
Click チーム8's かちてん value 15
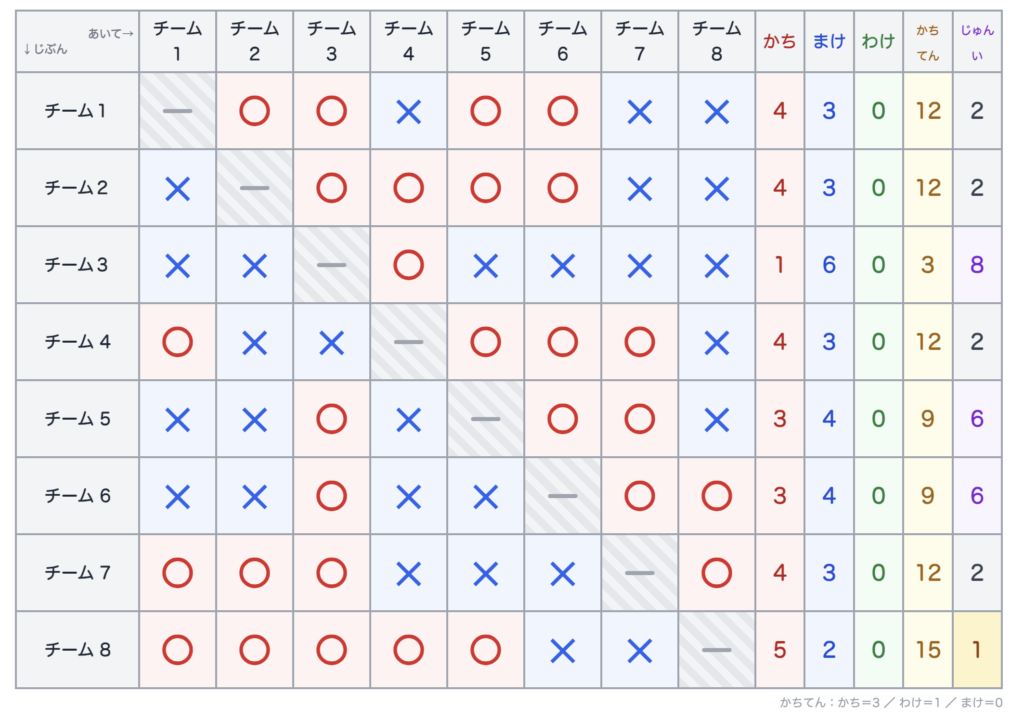point(927,650)
